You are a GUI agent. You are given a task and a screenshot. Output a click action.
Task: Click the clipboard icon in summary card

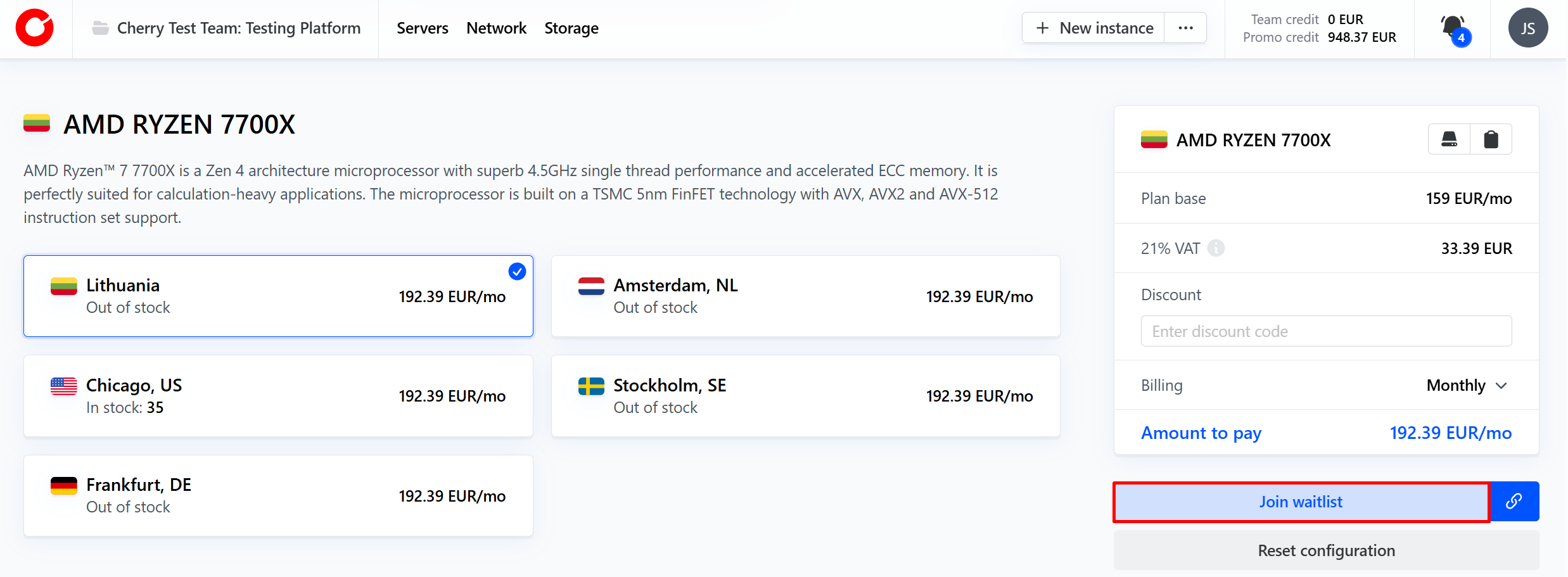click(1491, 139)
